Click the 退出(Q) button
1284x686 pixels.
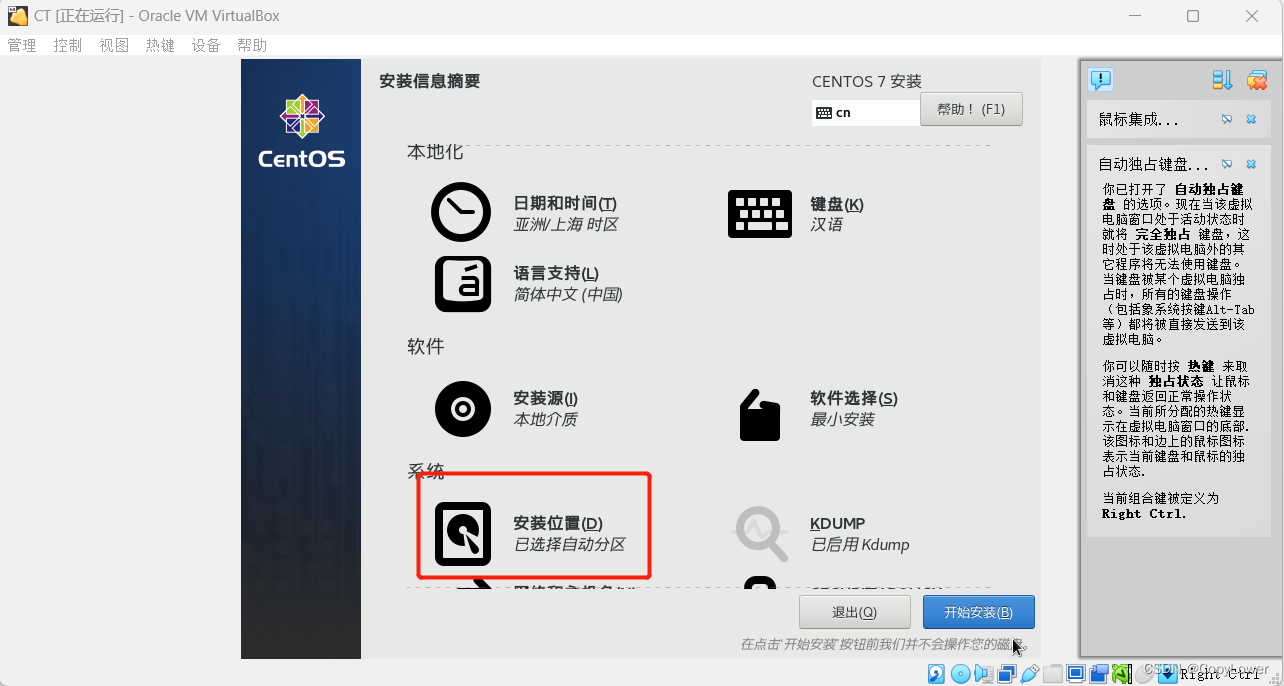pyautogui.click(x=855, y=612)
